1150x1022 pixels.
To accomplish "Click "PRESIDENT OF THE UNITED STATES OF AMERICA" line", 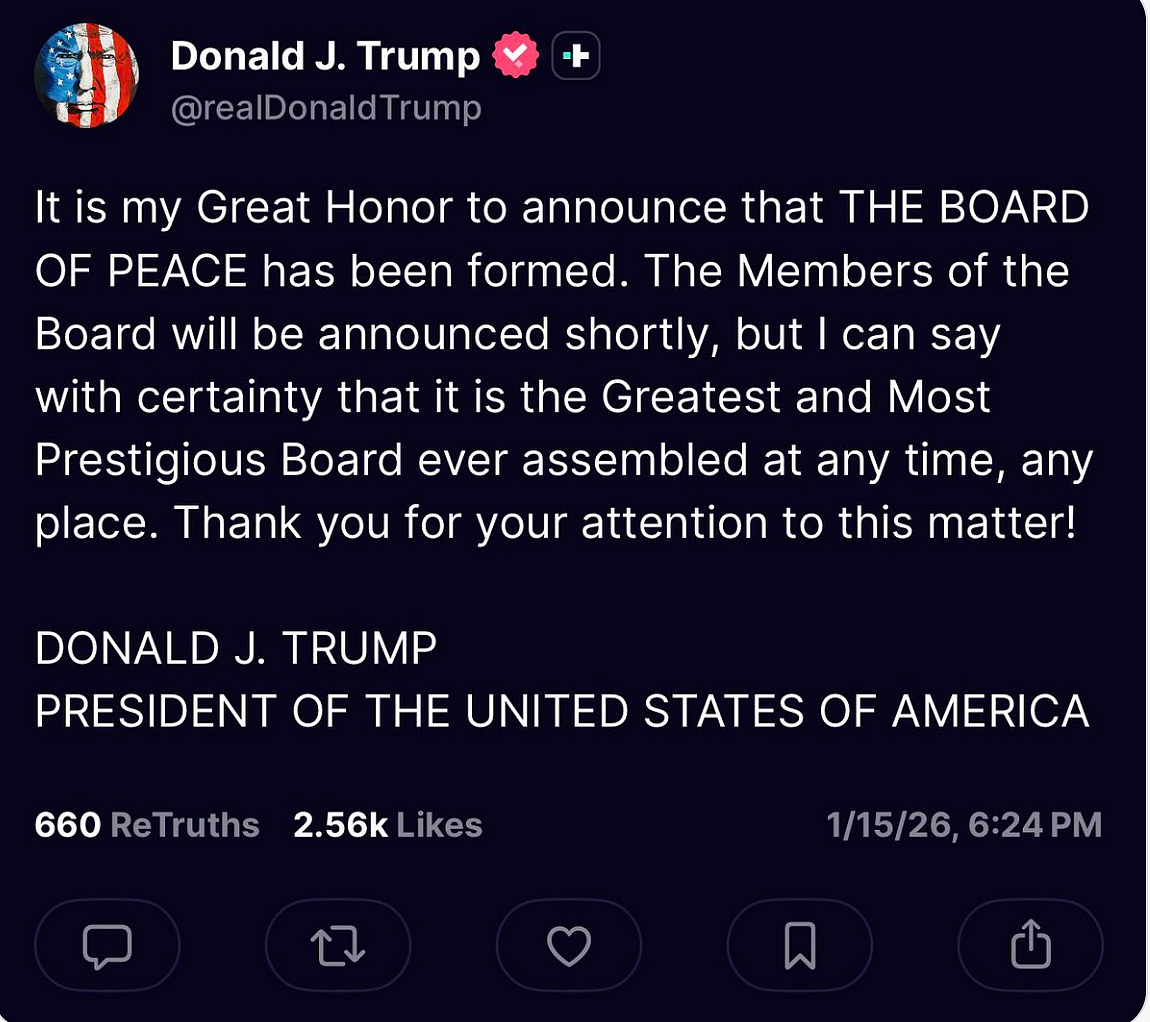I will point(562,712).
